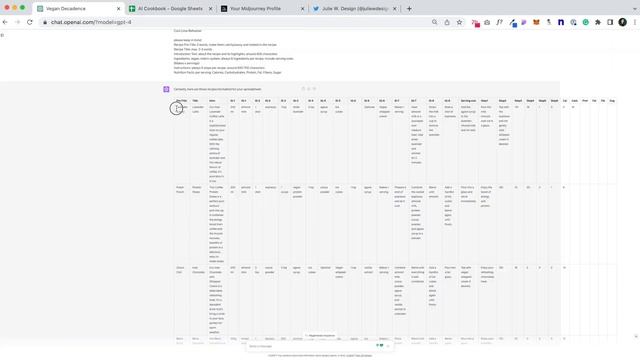This screenshot has height=360, width=640.
Task: Click the Regenerate response button
Action: [320, 336]
